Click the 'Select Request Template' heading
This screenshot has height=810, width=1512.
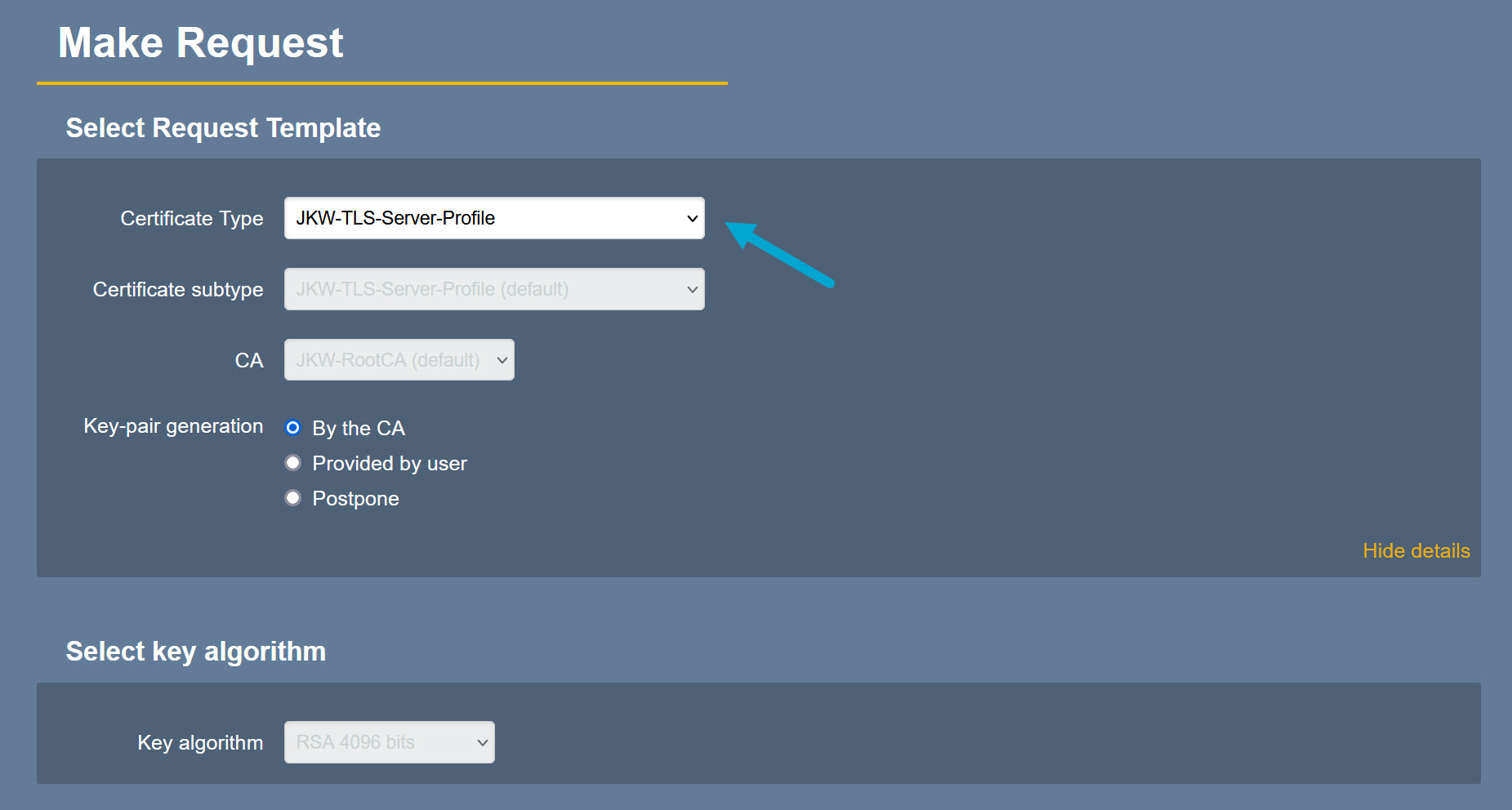[223, 128]
